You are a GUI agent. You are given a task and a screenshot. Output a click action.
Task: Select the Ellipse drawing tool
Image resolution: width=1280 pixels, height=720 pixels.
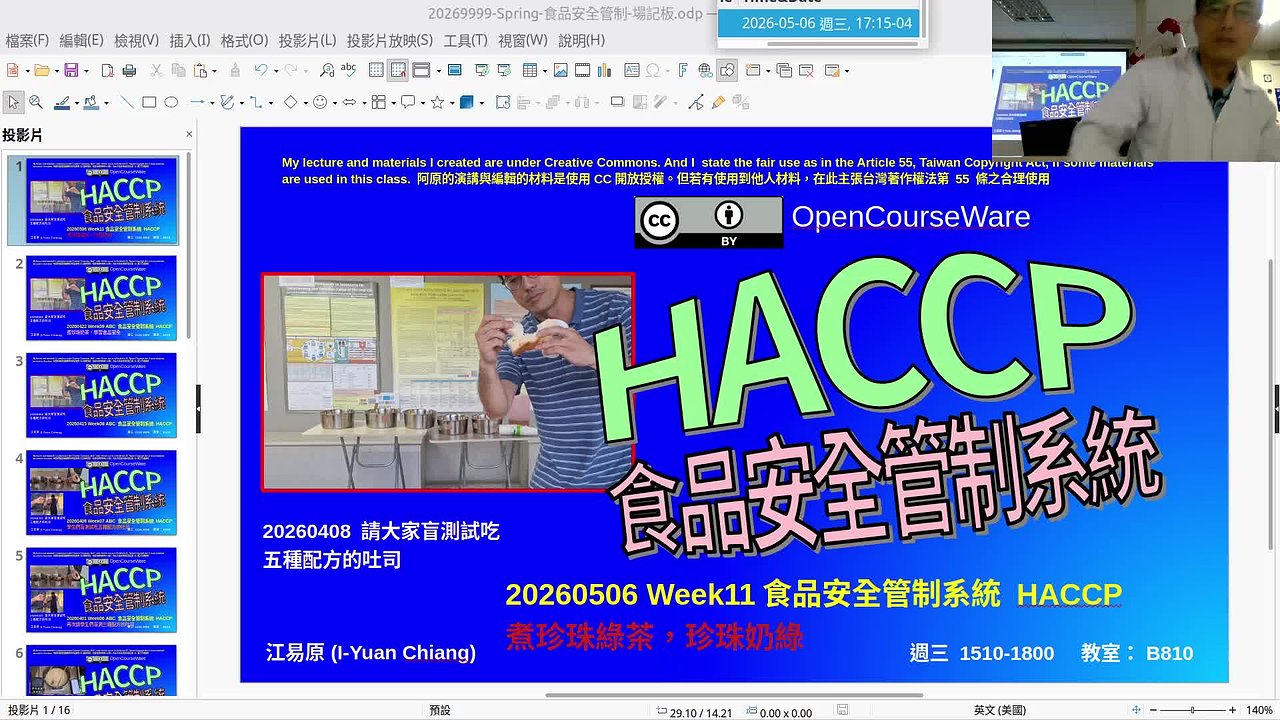[171, 102]
